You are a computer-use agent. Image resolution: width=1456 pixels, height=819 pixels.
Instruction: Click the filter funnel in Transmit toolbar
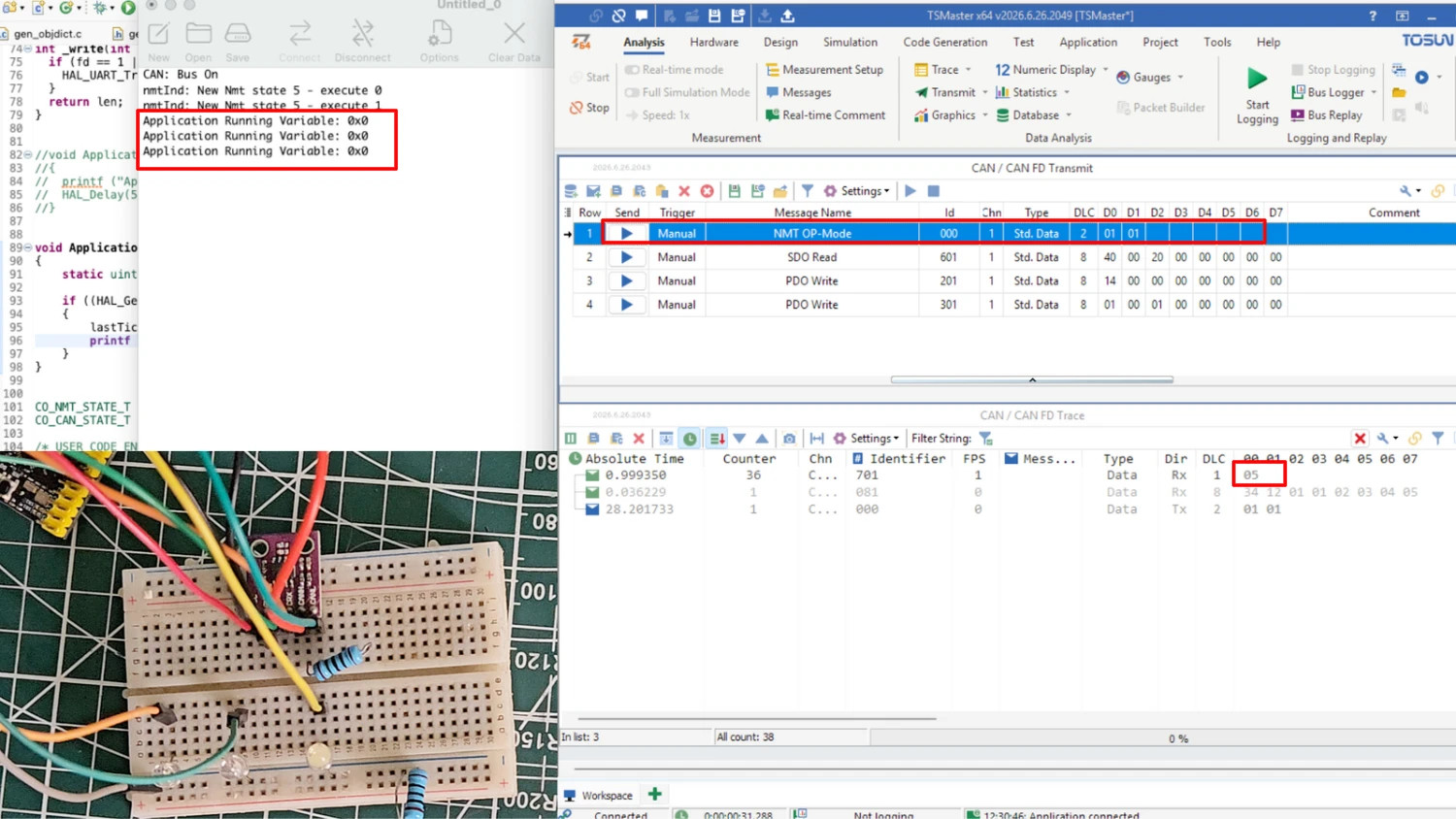808,191
